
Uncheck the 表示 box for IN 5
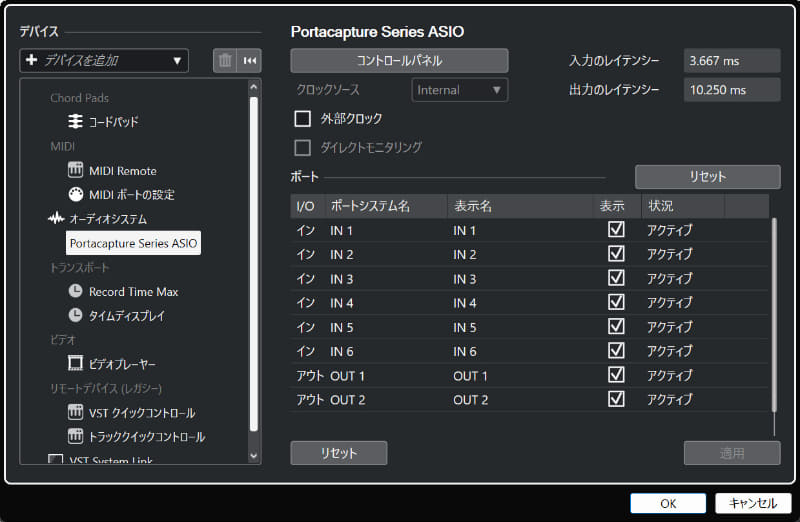616,326
